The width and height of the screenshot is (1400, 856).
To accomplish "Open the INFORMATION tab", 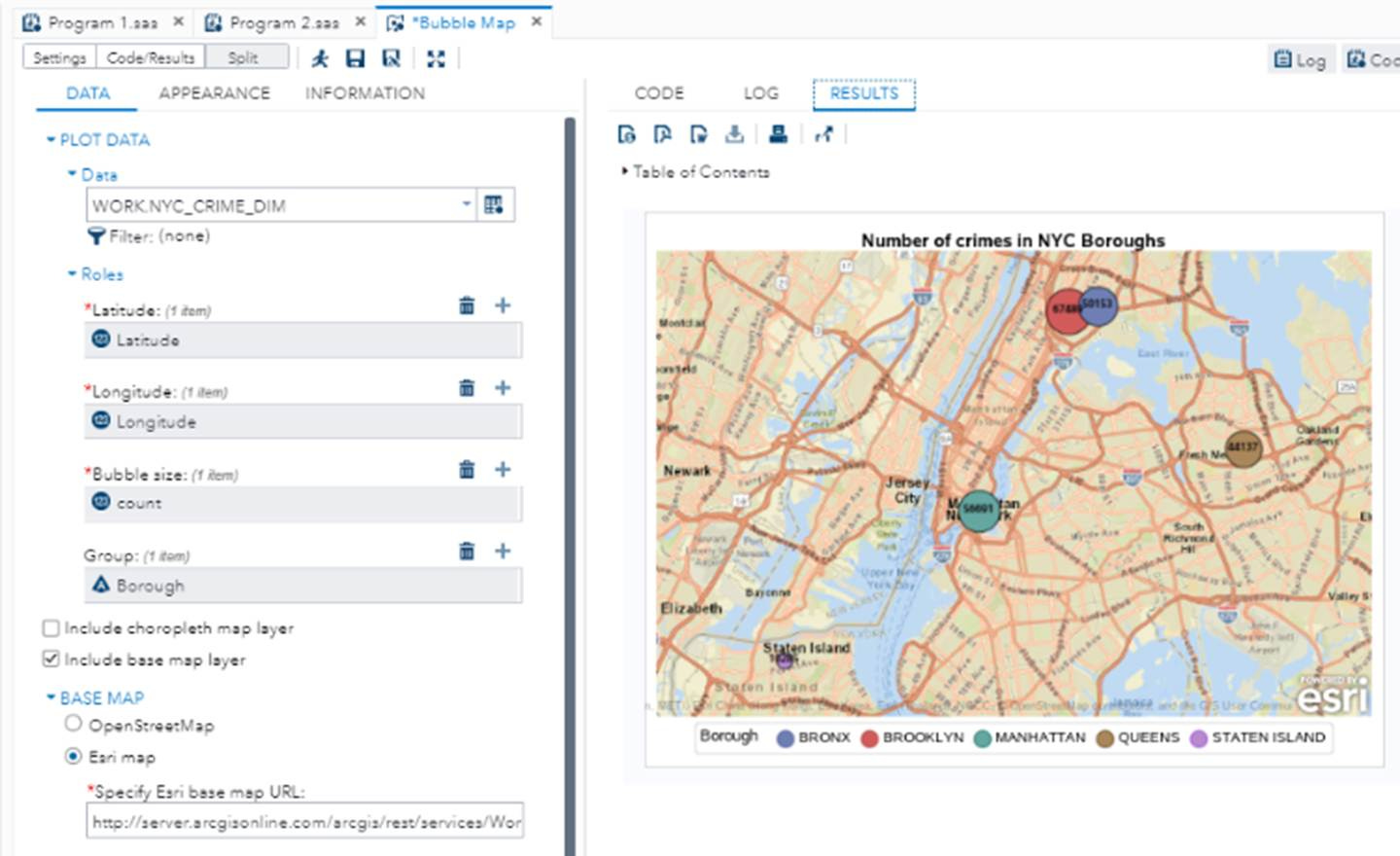I will (x=365, y=93).
